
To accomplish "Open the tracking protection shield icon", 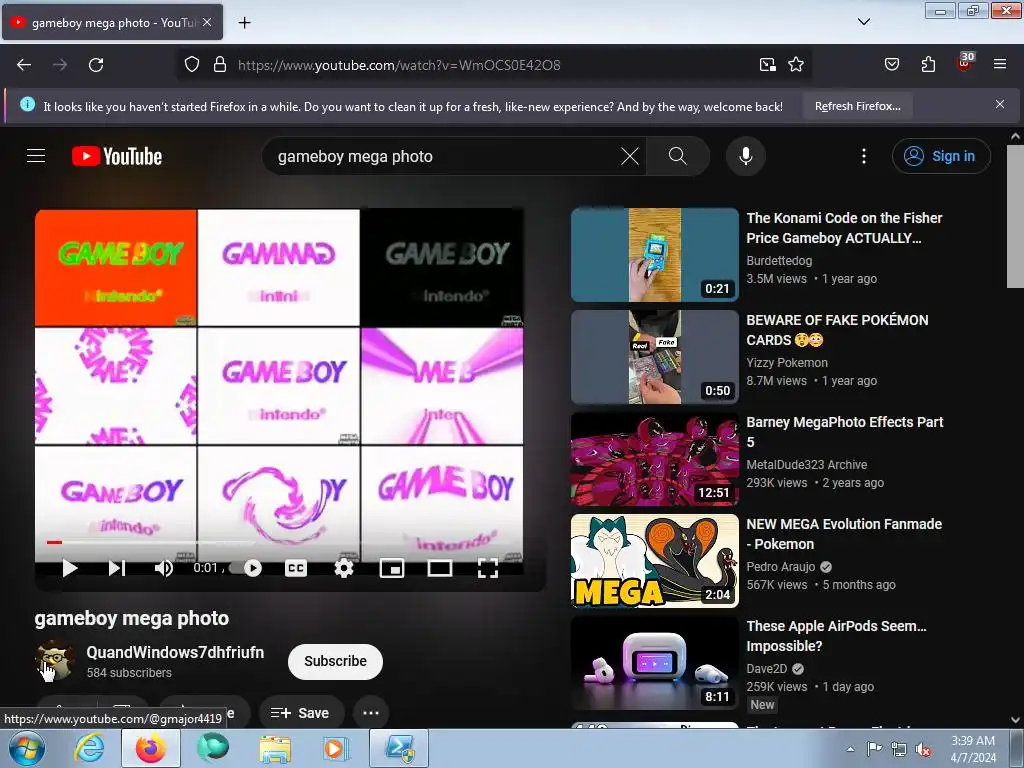I will point(191,65).
